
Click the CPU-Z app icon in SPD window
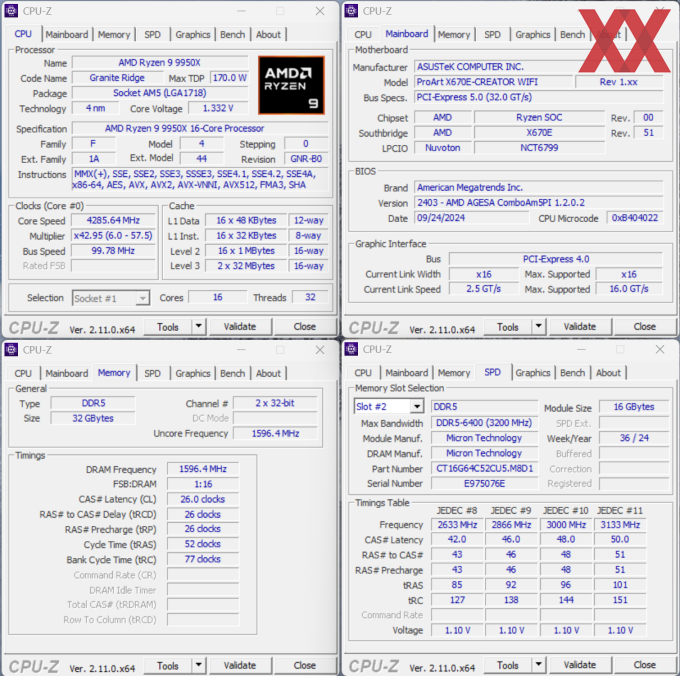tap(351, 349)
